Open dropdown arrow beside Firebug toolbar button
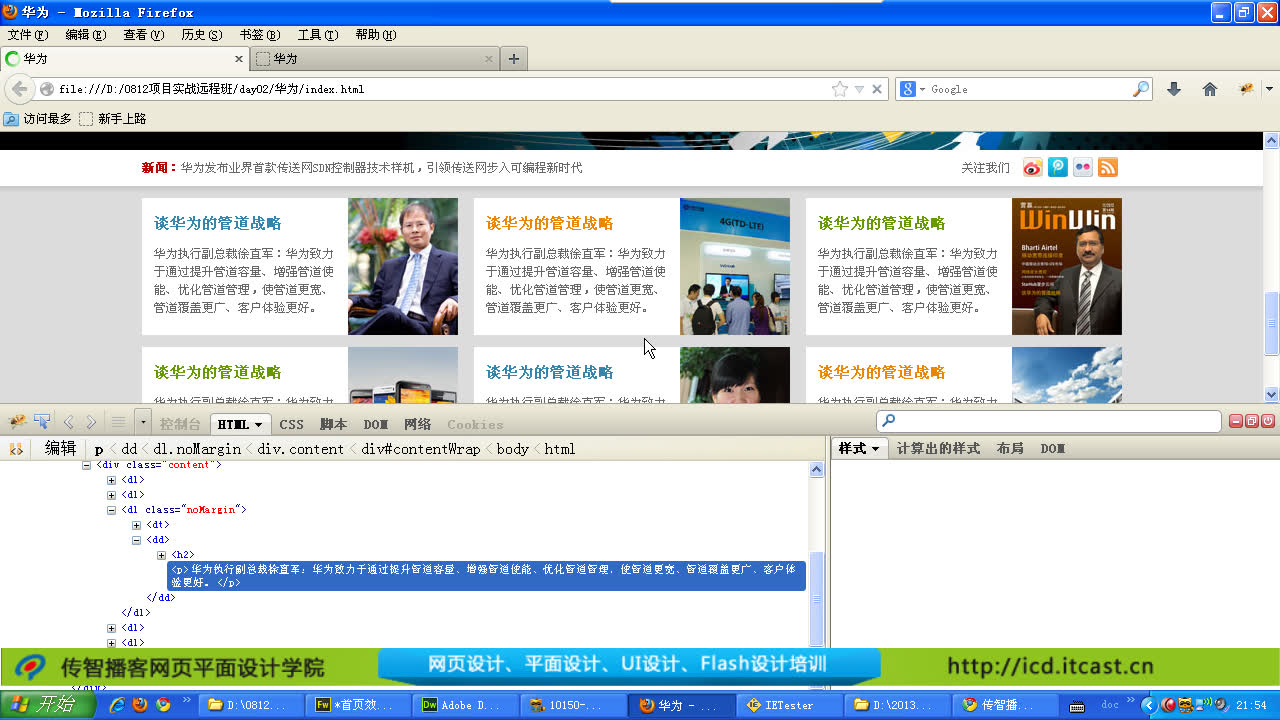 1269,89
